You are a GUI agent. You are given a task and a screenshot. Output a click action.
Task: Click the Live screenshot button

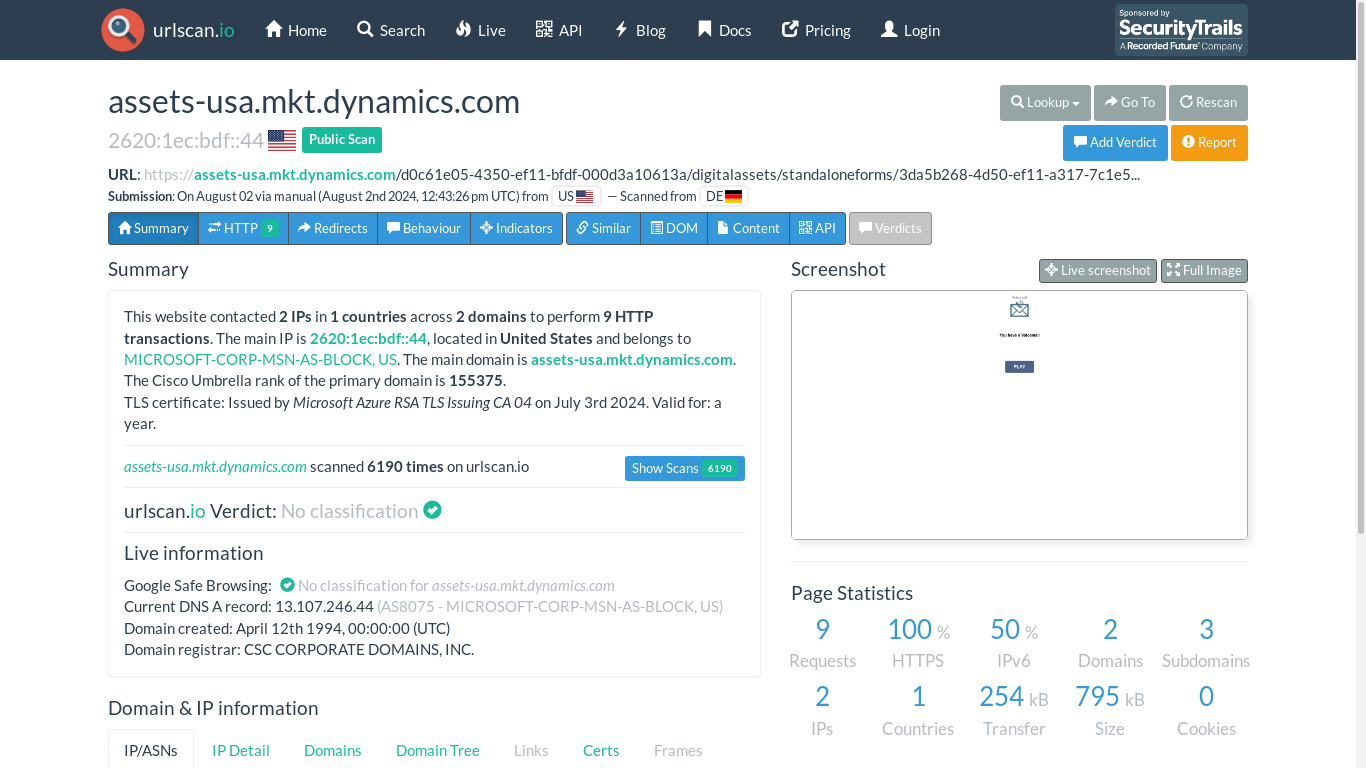pyautogui.click(x=1098, y=270)
